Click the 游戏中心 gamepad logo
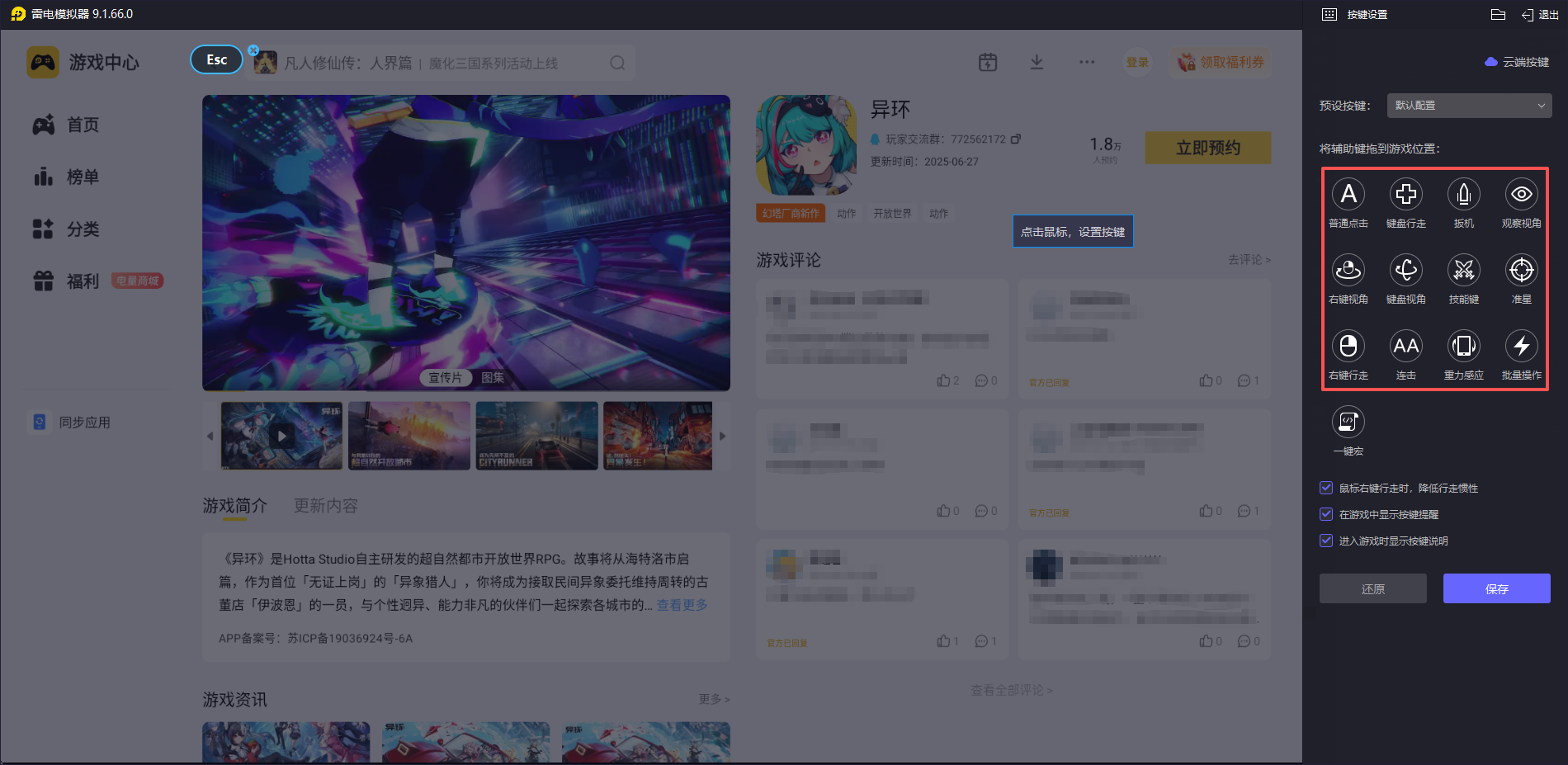This screenshot has width=1568, height=765. pos(43,62)
